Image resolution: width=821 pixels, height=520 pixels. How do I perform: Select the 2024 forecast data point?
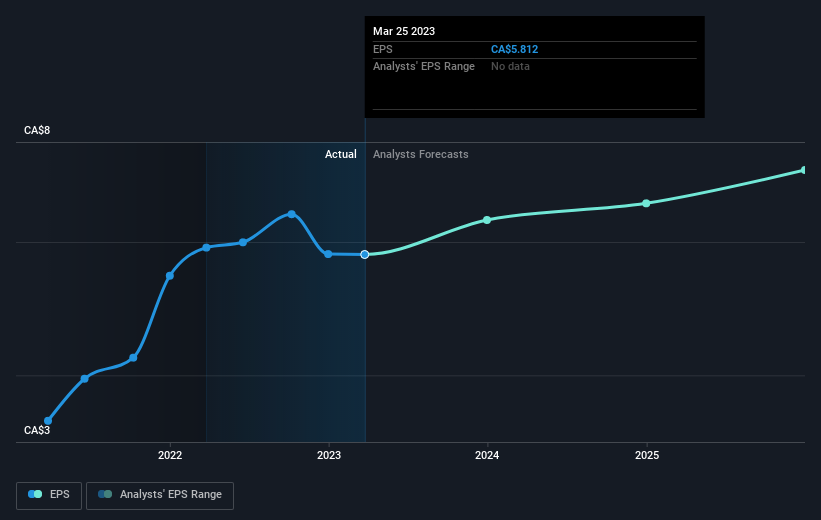coord(487,220)
